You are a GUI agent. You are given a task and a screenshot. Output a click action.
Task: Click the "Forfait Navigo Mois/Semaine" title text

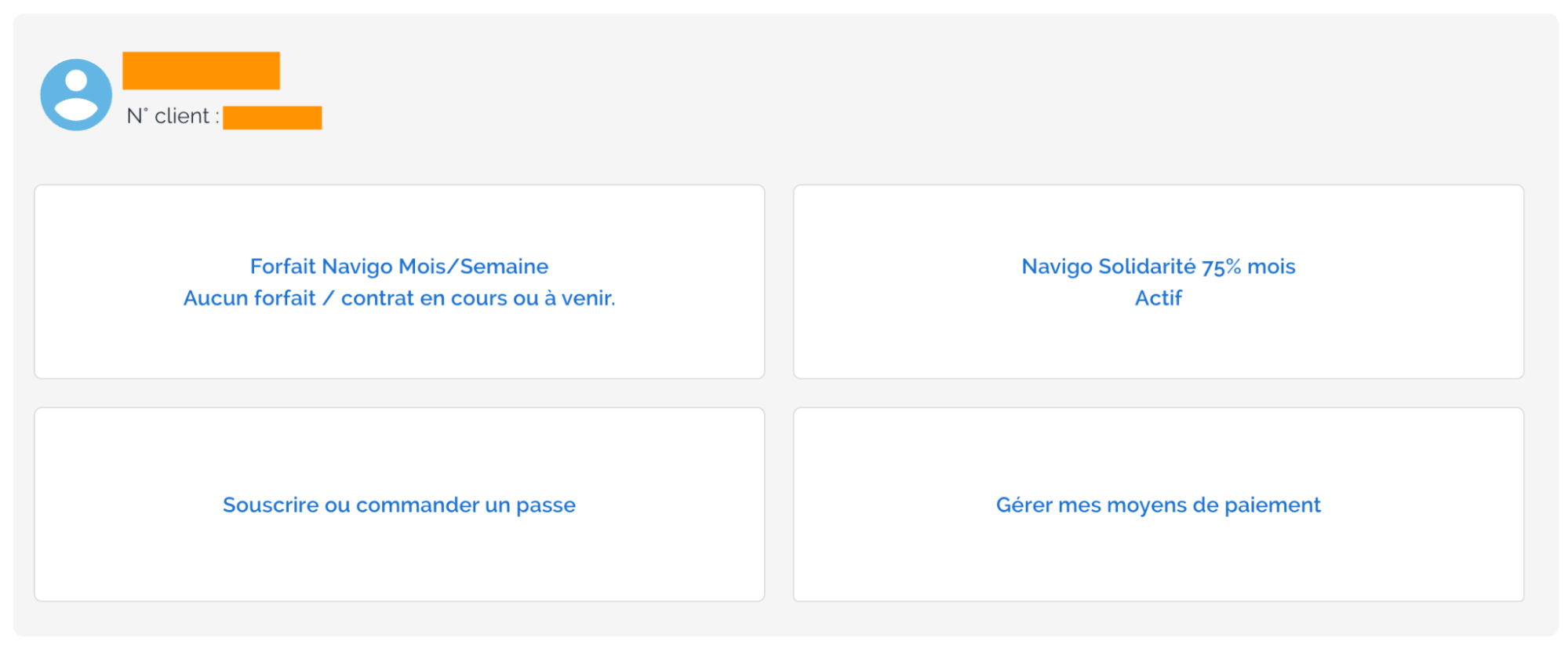tap(399, 267)
